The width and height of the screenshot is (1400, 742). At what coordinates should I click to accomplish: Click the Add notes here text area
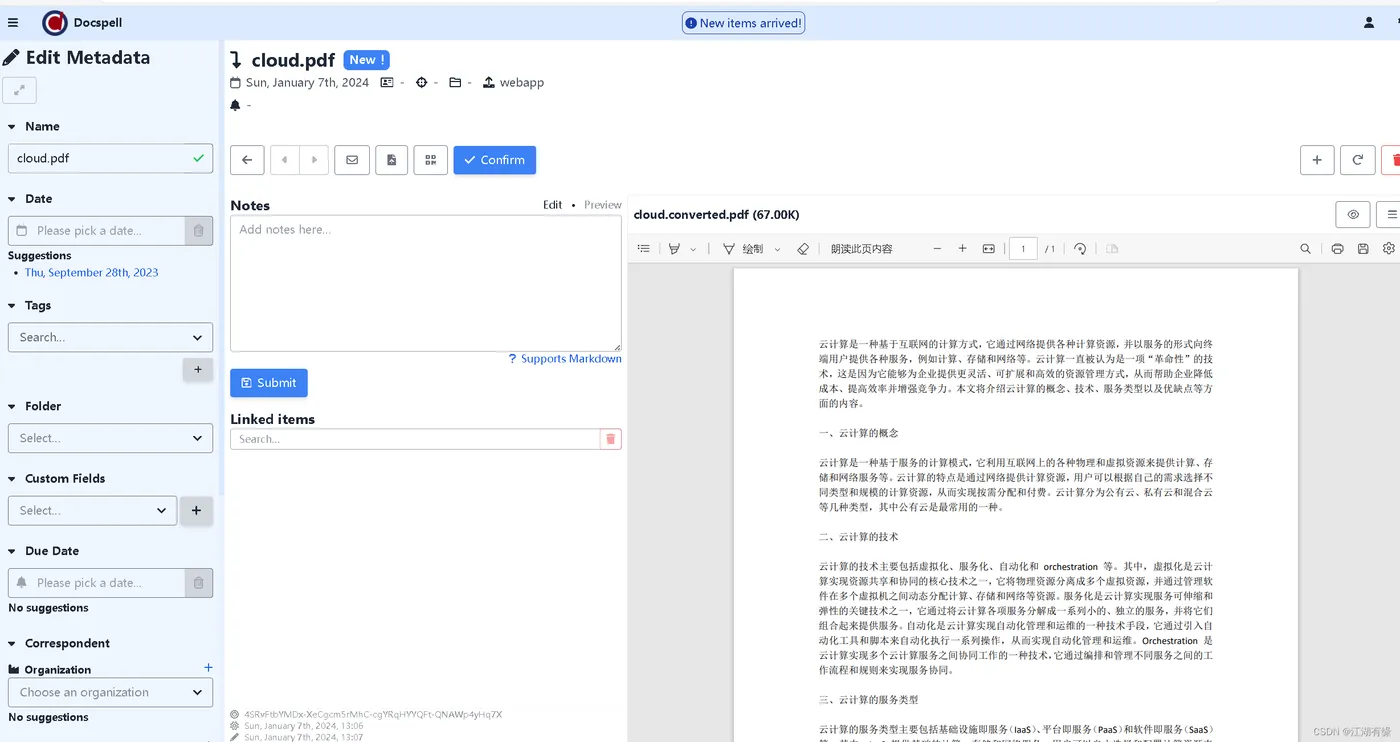(x=426, y=284)
